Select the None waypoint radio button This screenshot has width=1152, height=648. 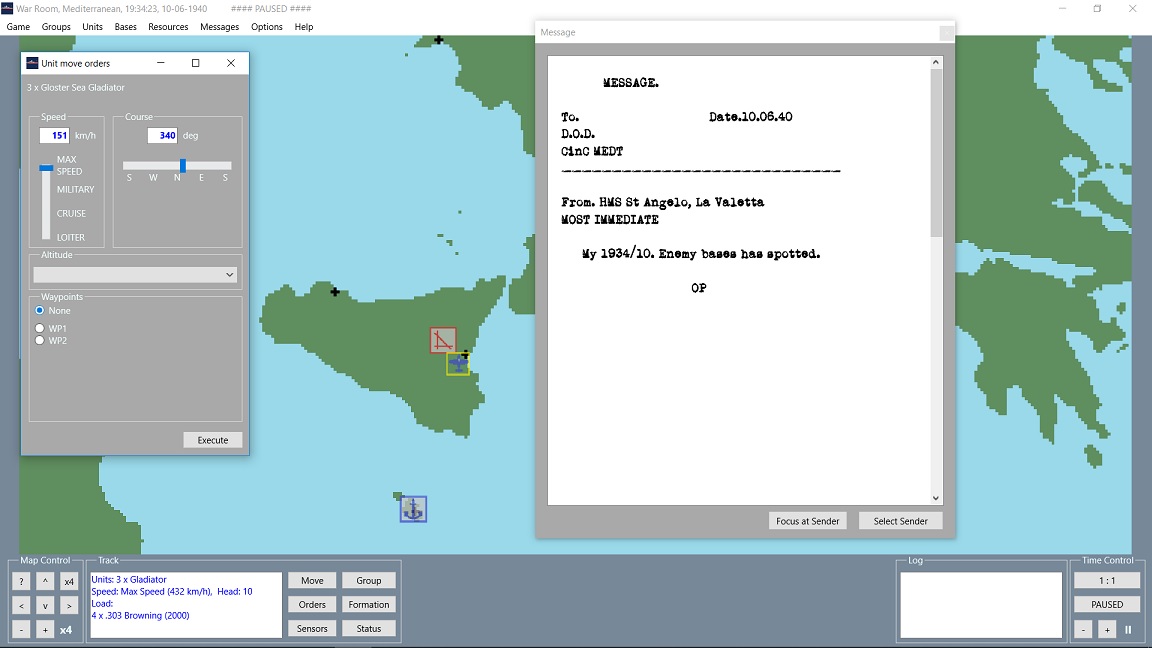click(x=40, y=311)
